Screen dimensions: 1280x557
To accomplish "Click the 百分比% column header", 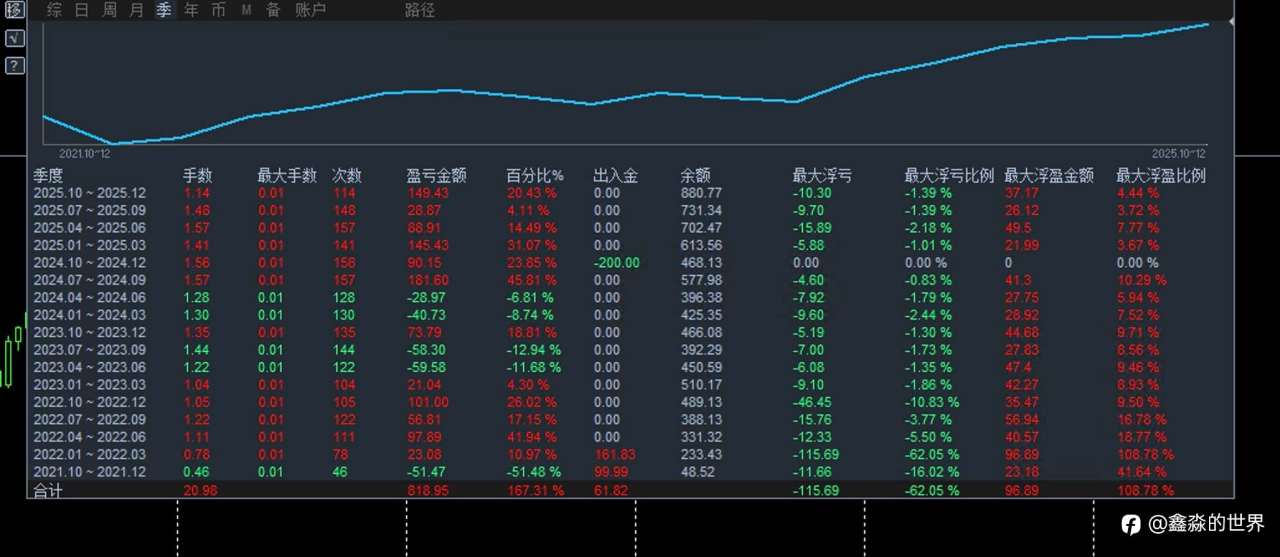I will [535, 175].
